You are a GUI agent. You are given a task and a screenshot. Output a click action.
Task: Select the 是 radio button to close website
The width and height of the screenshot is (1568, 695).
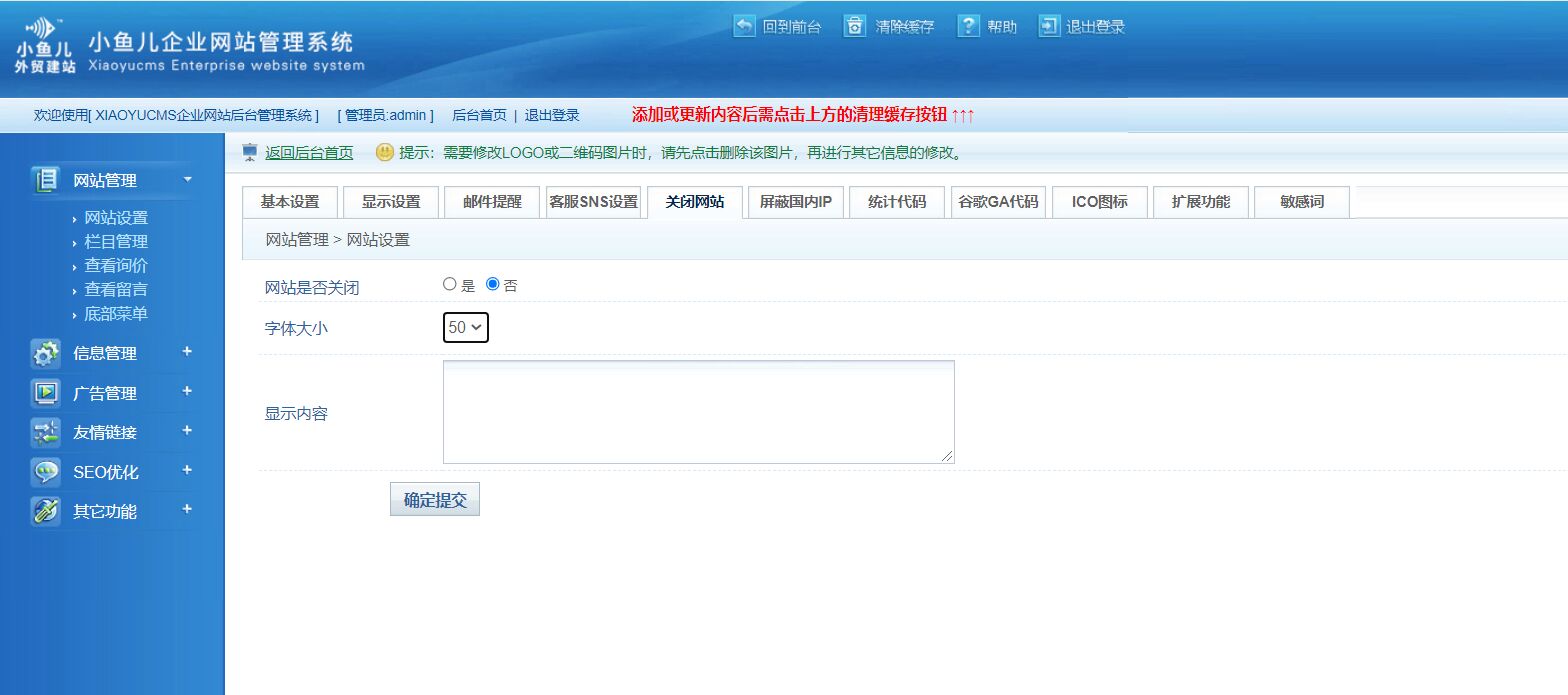click(449, 284)
